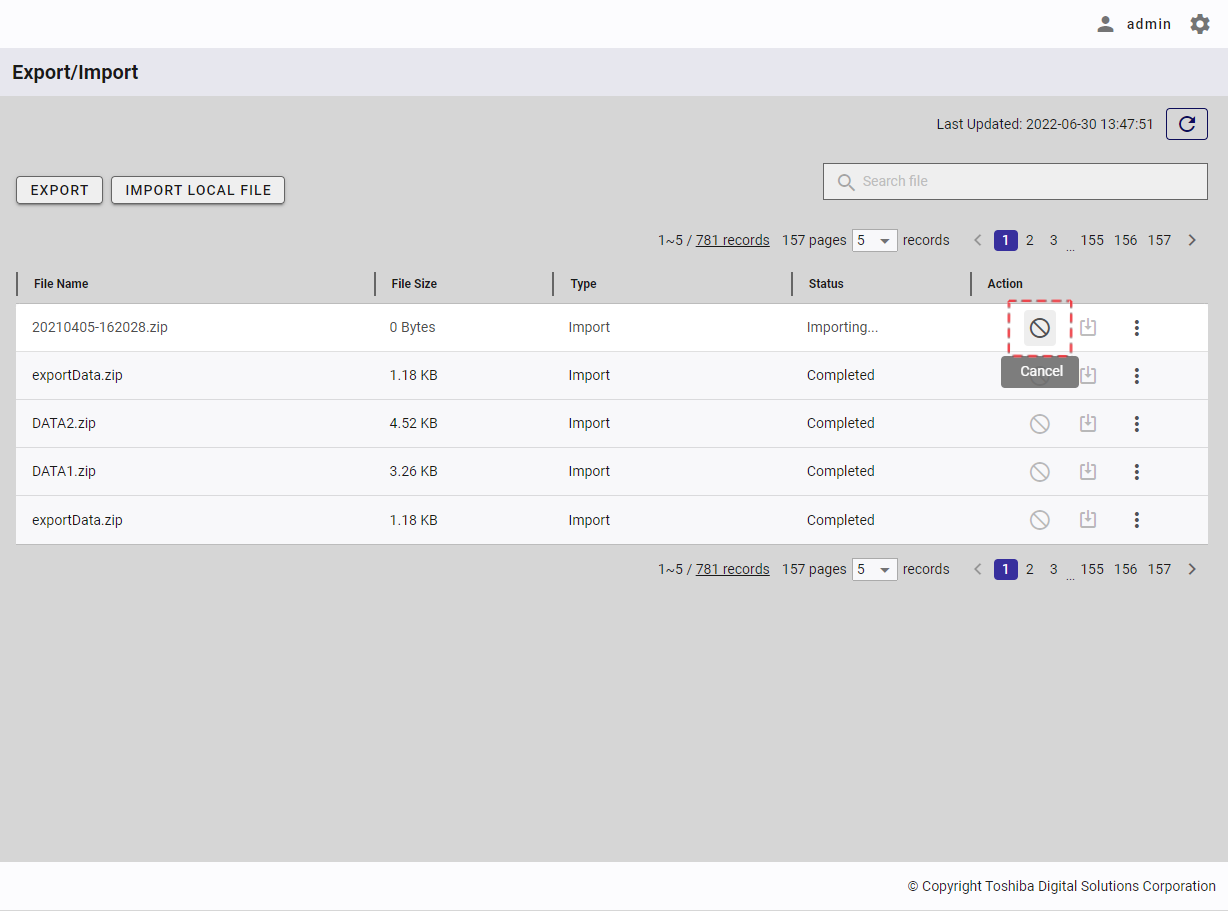
Task: Open more options for the first exportData.zip row
Action: [1136, 376]
